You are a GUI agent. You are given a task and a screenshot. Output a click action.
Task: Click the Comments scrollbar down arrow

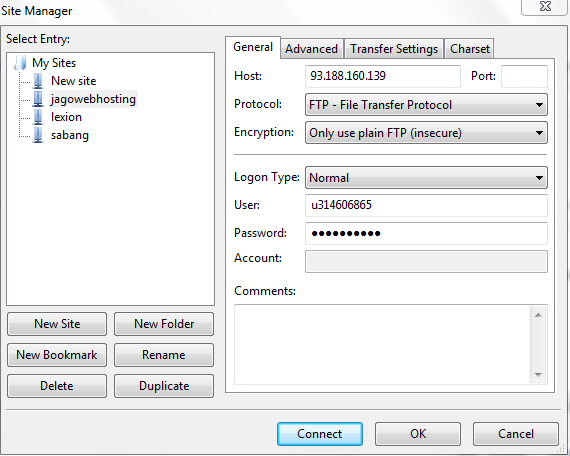coord(538,375)
